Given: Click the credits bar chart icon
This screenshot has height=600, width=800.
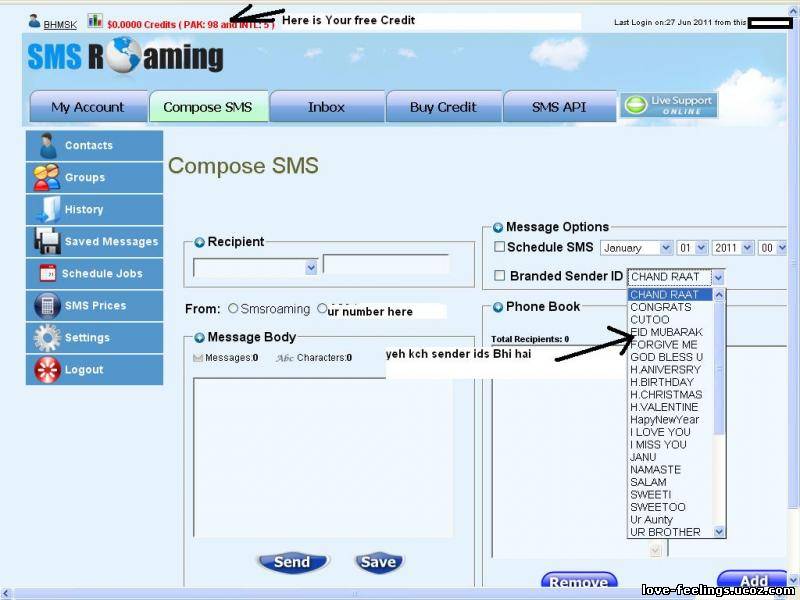Looking at the screenshot, I should coord(95,21).
